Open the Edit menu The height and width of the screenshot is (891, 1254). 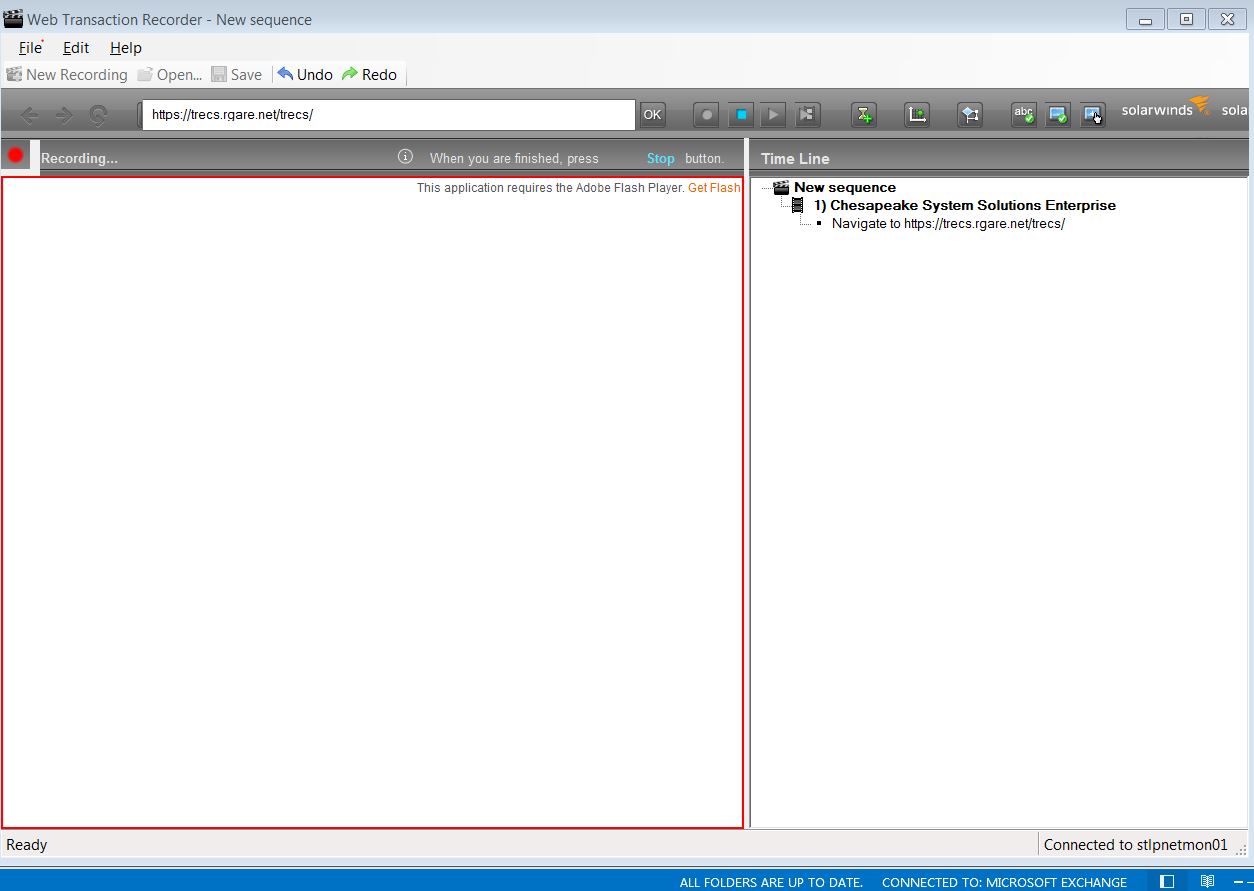(x=76, y=48)
